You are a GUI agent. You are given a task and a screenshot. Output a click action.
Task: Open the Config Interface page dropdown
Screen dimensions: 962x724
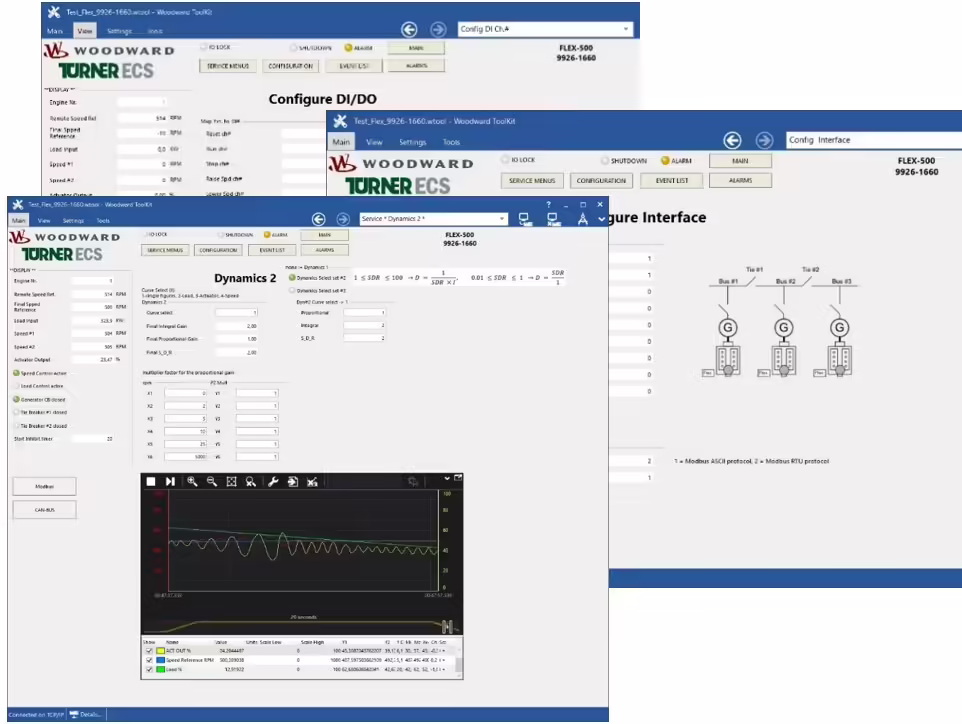click(x=874, y=140)
